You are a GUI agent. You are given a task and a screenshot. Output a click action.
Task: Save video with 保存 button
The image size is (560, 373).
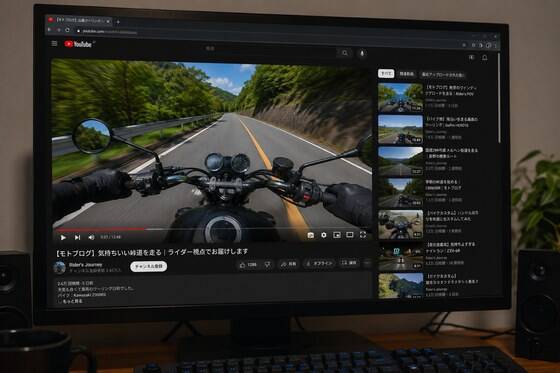(x=349, y=263)
